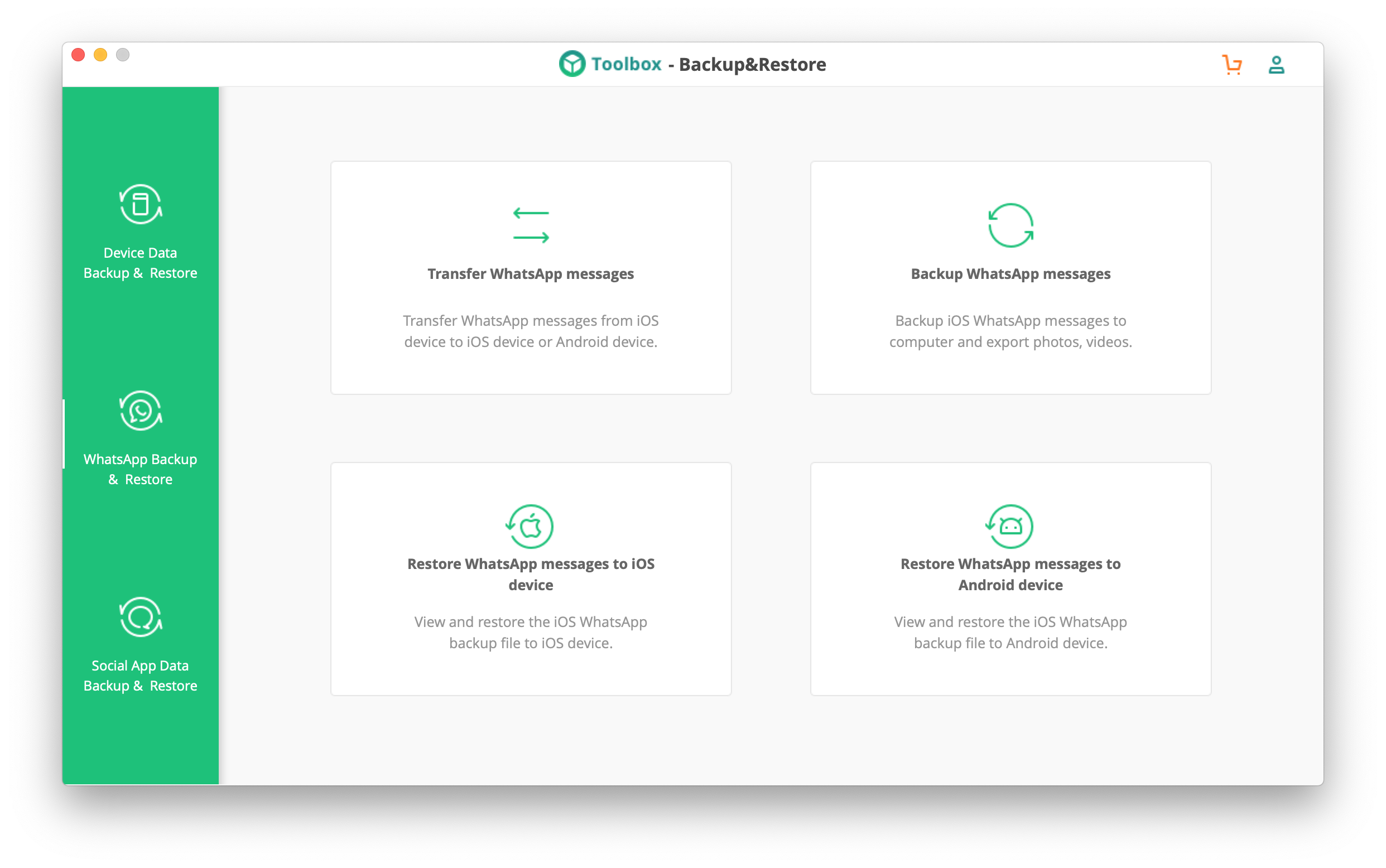Open Social App Data Backup & Restore tab

click(141, 676)
